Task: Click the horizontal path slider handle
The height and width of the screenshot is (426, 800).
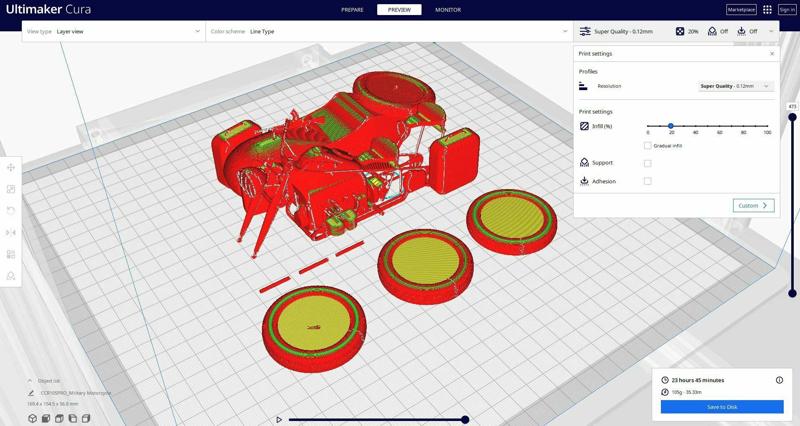Action: 465,419
